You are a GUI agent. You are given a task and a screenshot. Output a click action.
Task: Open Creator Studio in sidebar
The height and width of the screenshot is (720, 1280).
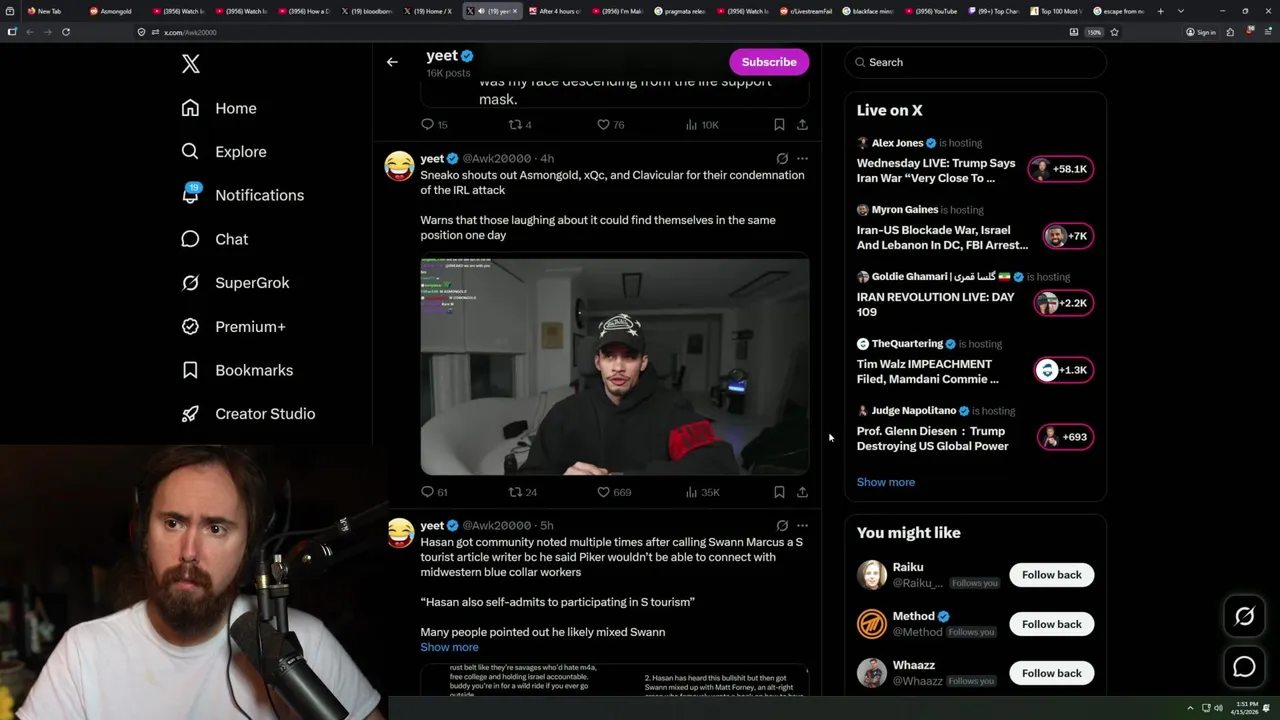(x=248, y=414)
